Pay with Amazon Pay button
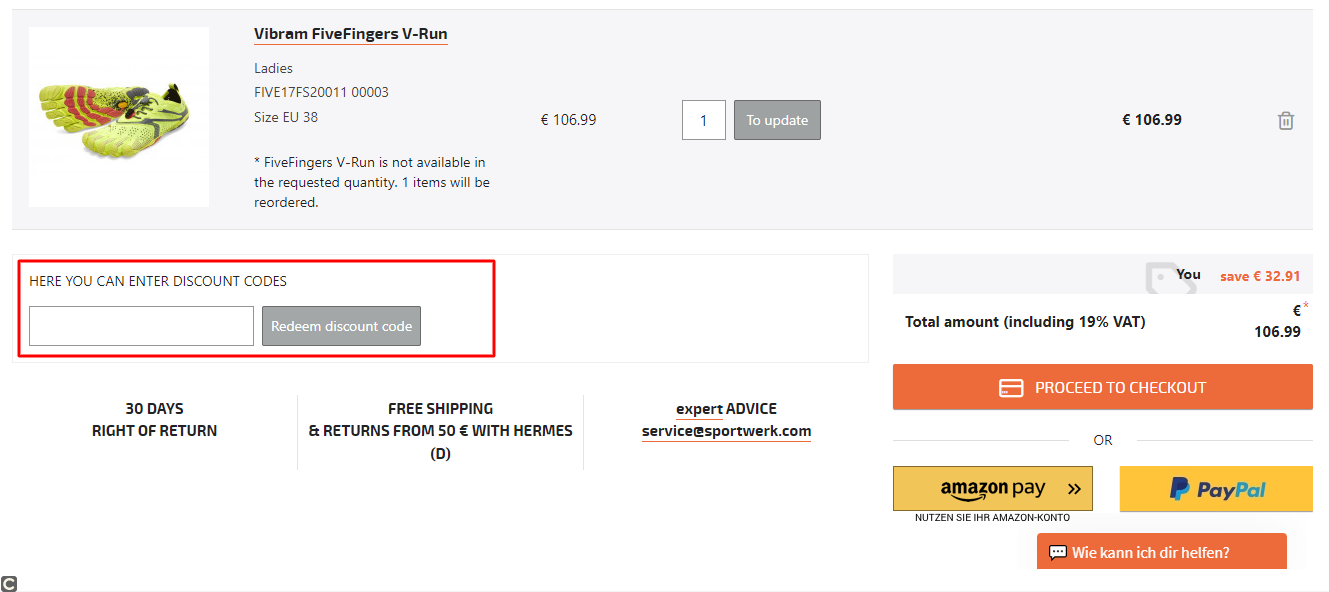Viewport: 1329px width, 592px height. [x=993, y=488]
